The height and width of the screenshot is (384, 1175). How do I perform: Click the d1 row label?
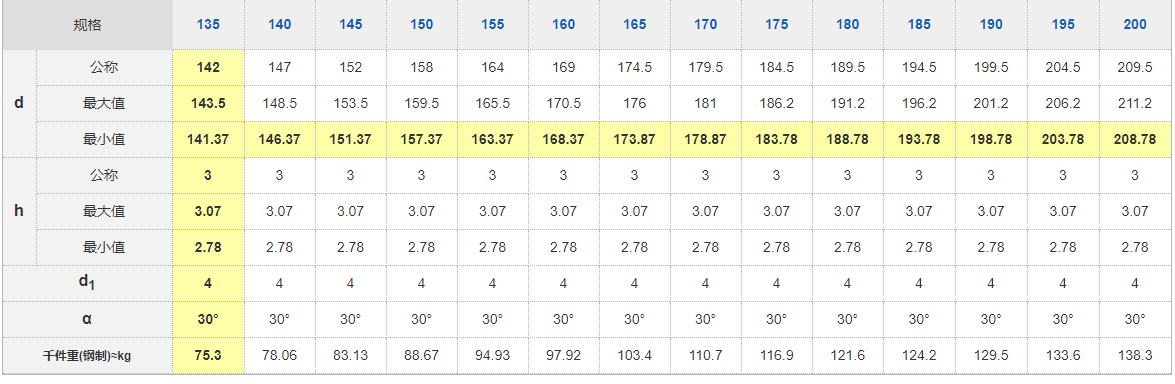point(87,284)
